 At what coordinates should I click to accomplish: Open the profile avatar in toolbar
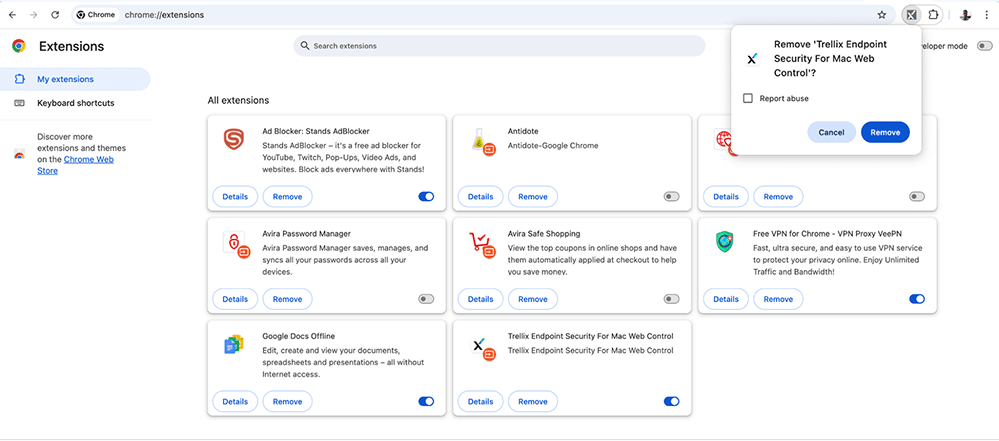click(x=966, y=15)
